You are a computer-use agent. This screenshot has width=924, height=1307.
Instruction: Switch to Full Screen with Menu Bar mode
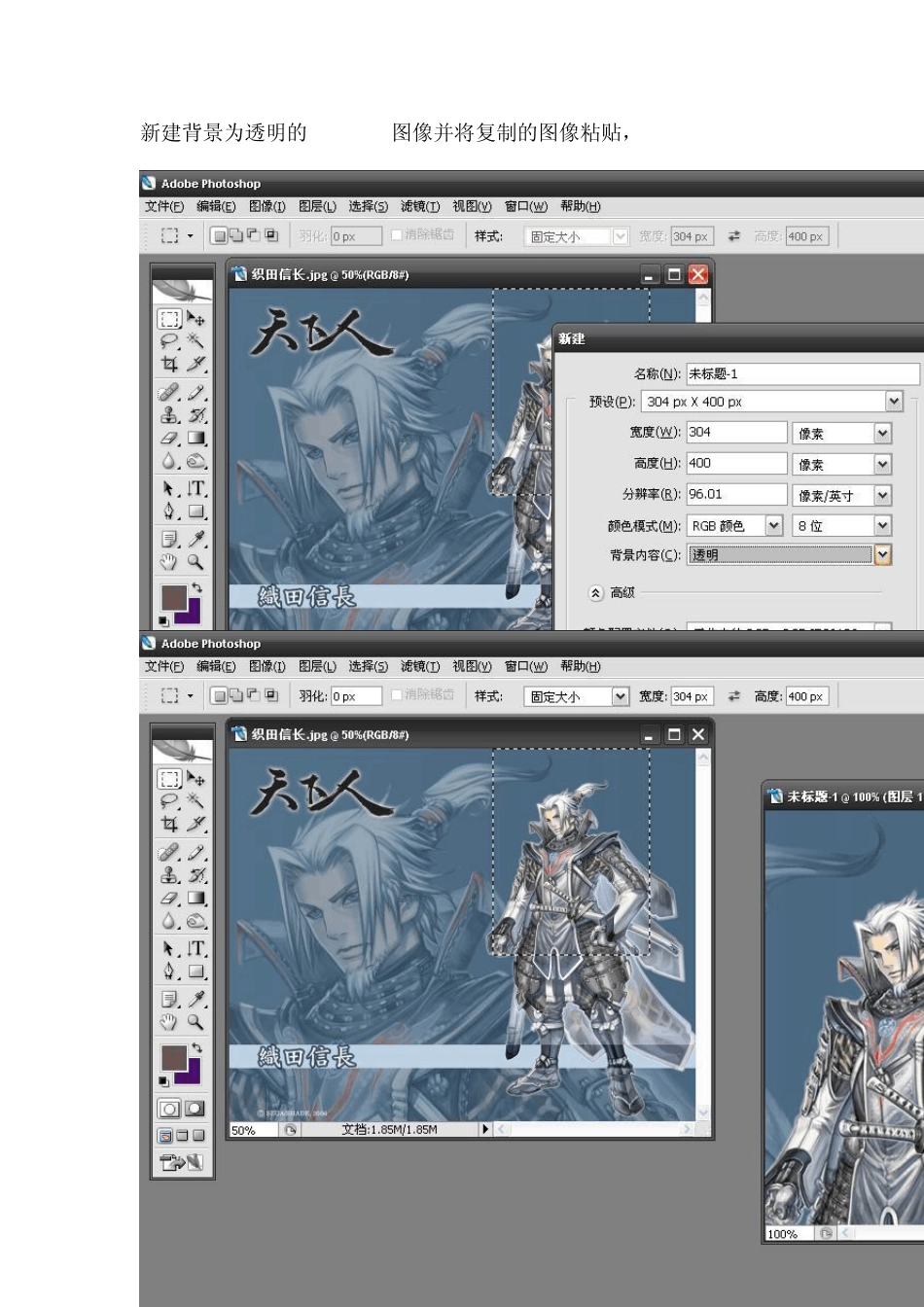[x=183, y=1135]
